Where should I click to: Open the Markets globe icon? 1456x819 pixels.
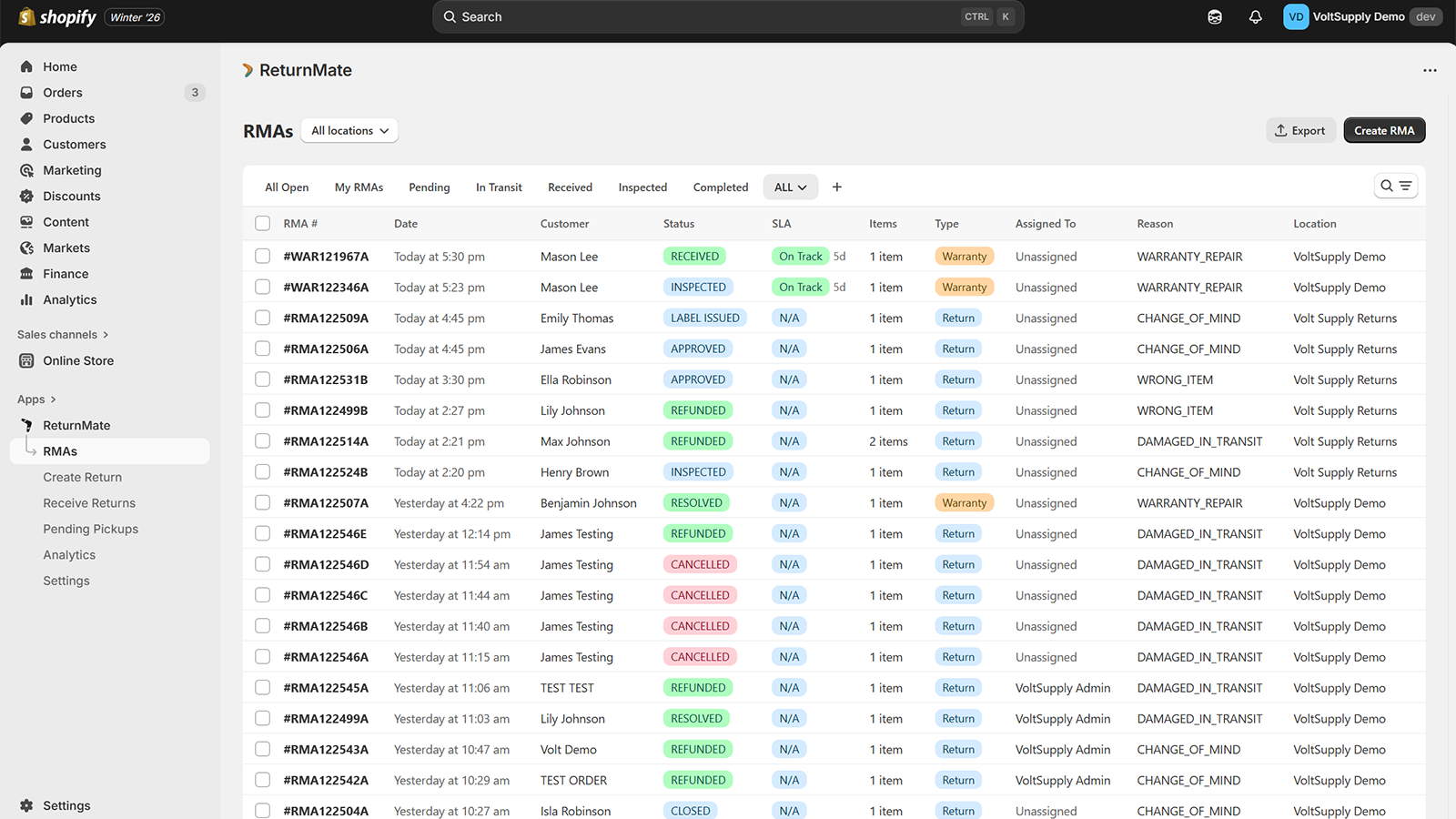pyautogui.click(x=26, y=248)
